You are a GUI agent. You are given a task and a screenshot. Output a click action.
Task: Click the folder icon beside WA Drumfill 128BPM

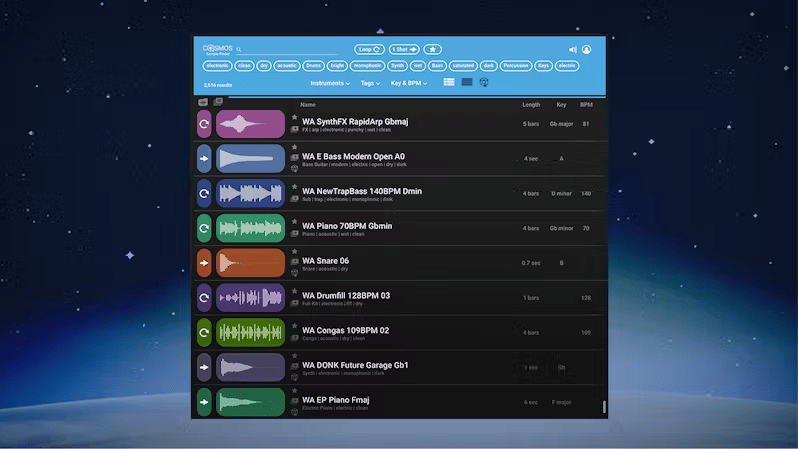[294, 303]
